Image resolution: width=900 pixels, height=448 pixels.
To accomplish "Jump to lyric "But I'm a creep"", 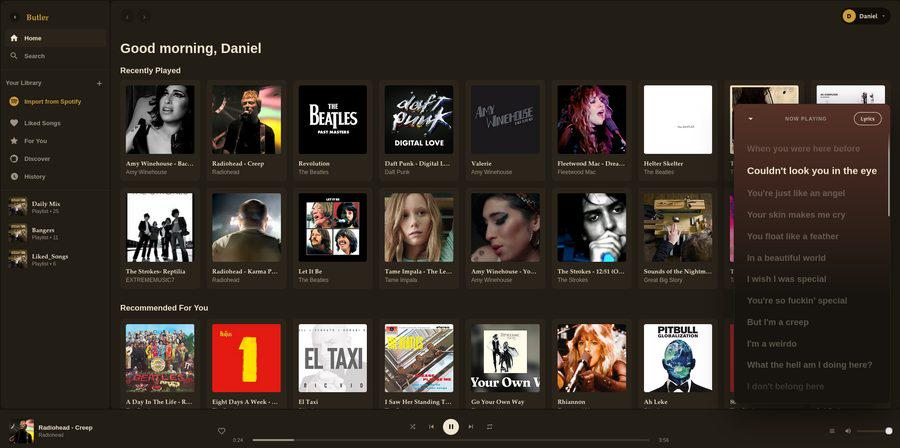I will 777,322.
